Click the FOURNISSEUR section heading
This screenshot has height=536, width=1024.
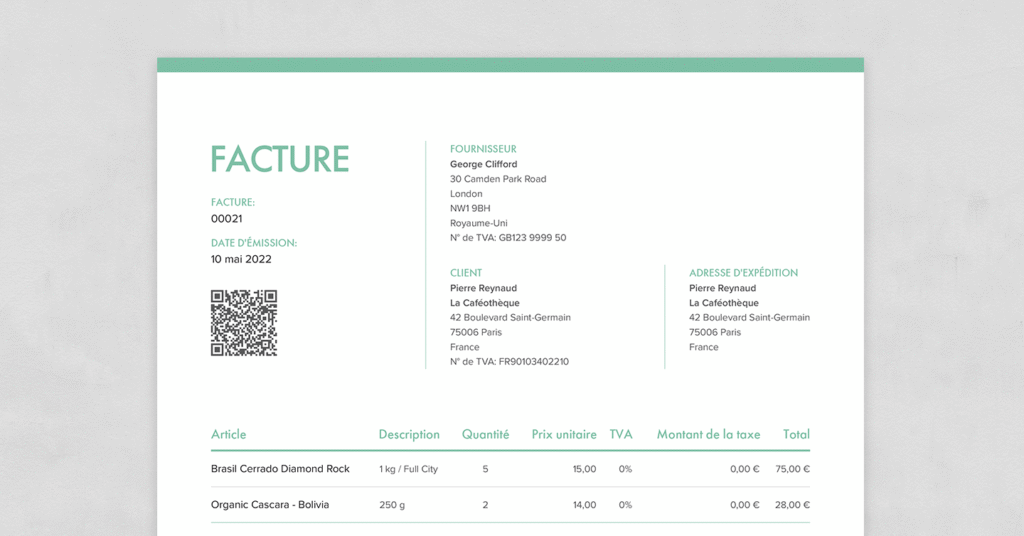coord(483,149)
